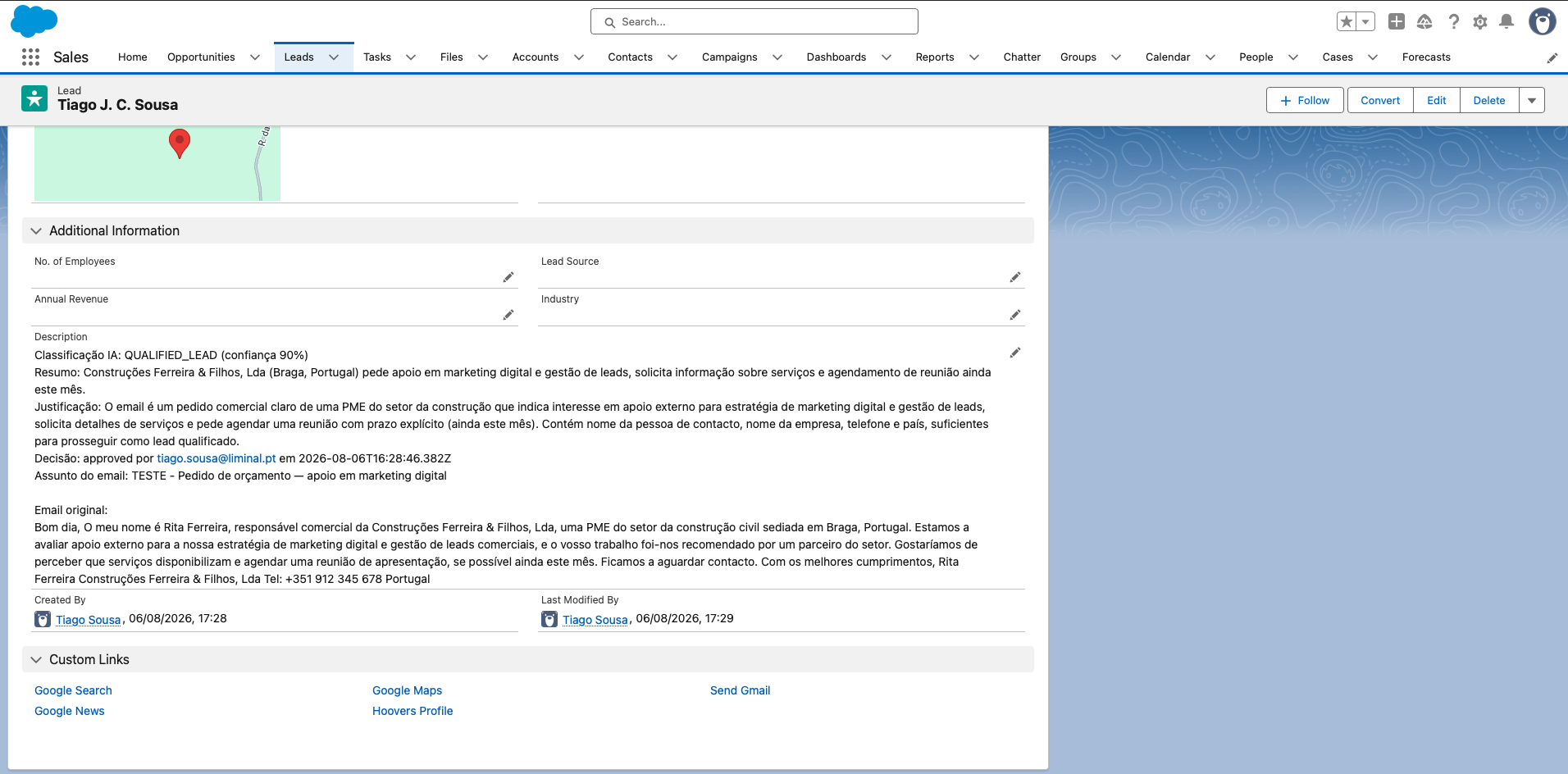The width and height of the screenshot is (1568, 774).
Task: Expand the Opportunities tab dropdown chevron
Action: pyautogui.click(x=255, y=57)
